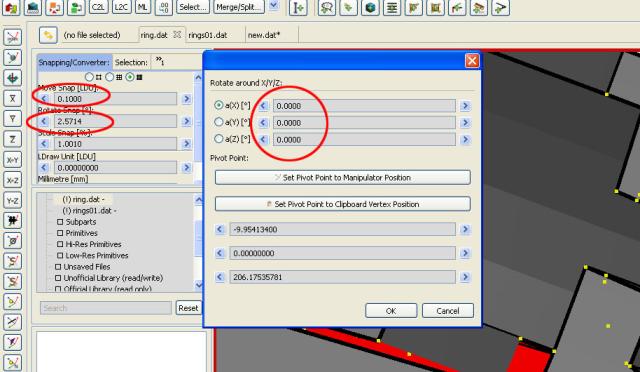Click the rightmost top toolbar icon
This screenshot has width=640, height=372.
tap(500, 7)
